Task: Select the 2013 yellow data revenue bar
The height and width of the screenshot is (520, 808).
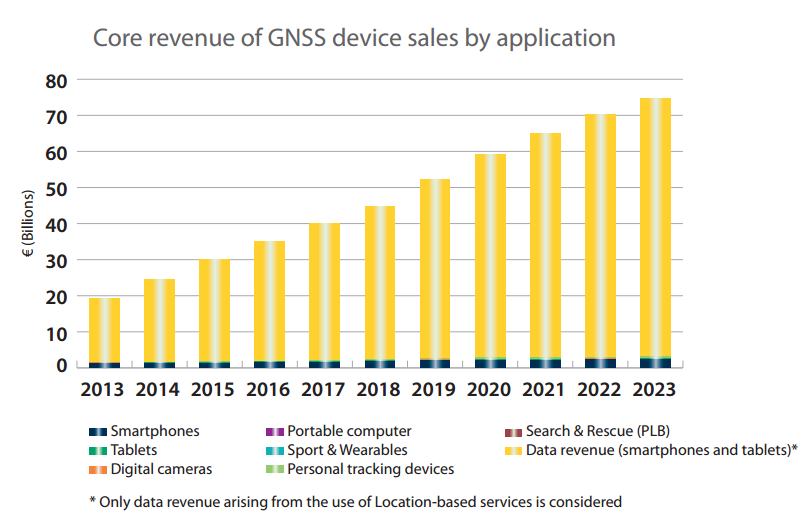Action: point(104,330)
